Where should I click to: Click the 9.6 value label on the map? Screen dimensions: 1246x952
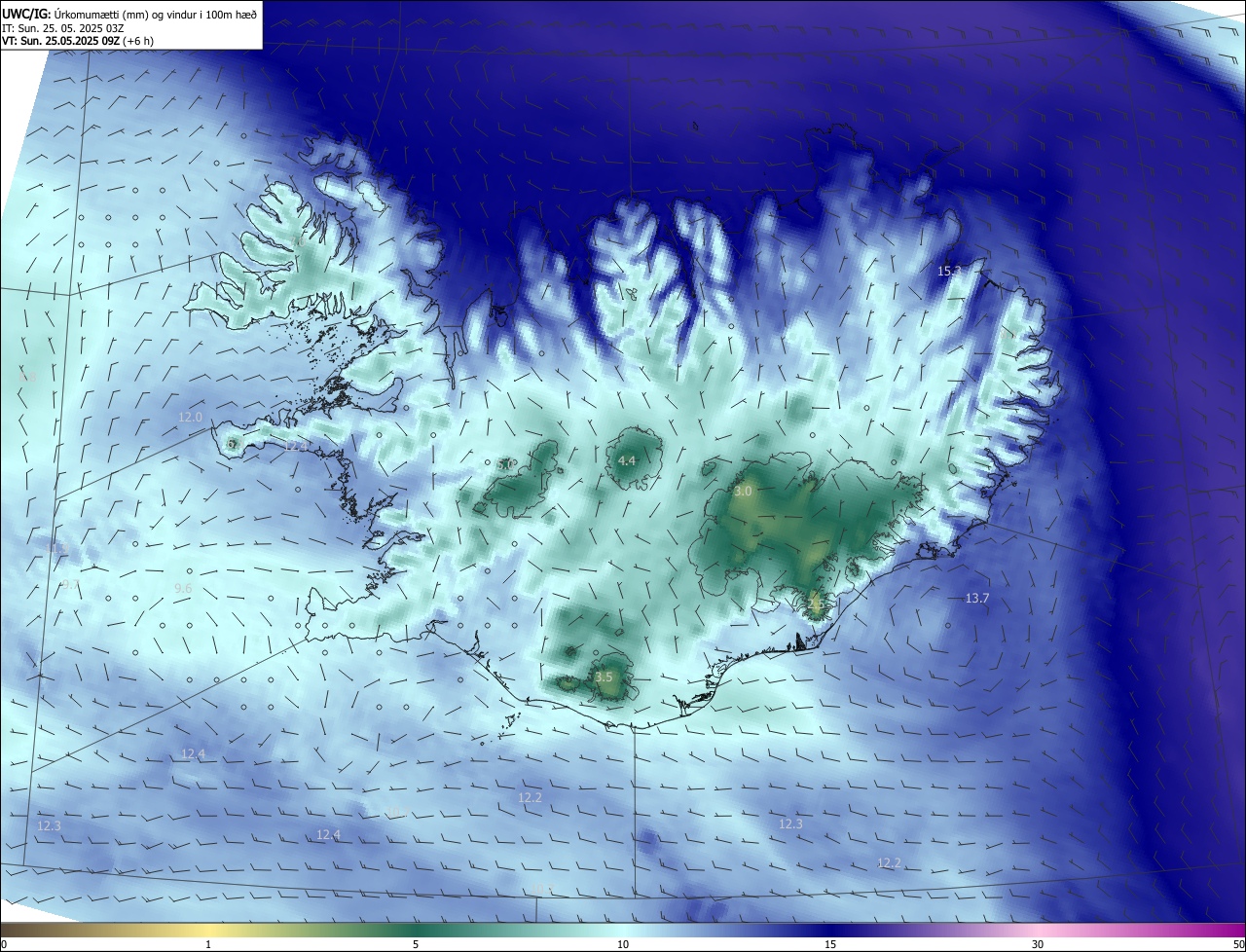tap(183, 588)
